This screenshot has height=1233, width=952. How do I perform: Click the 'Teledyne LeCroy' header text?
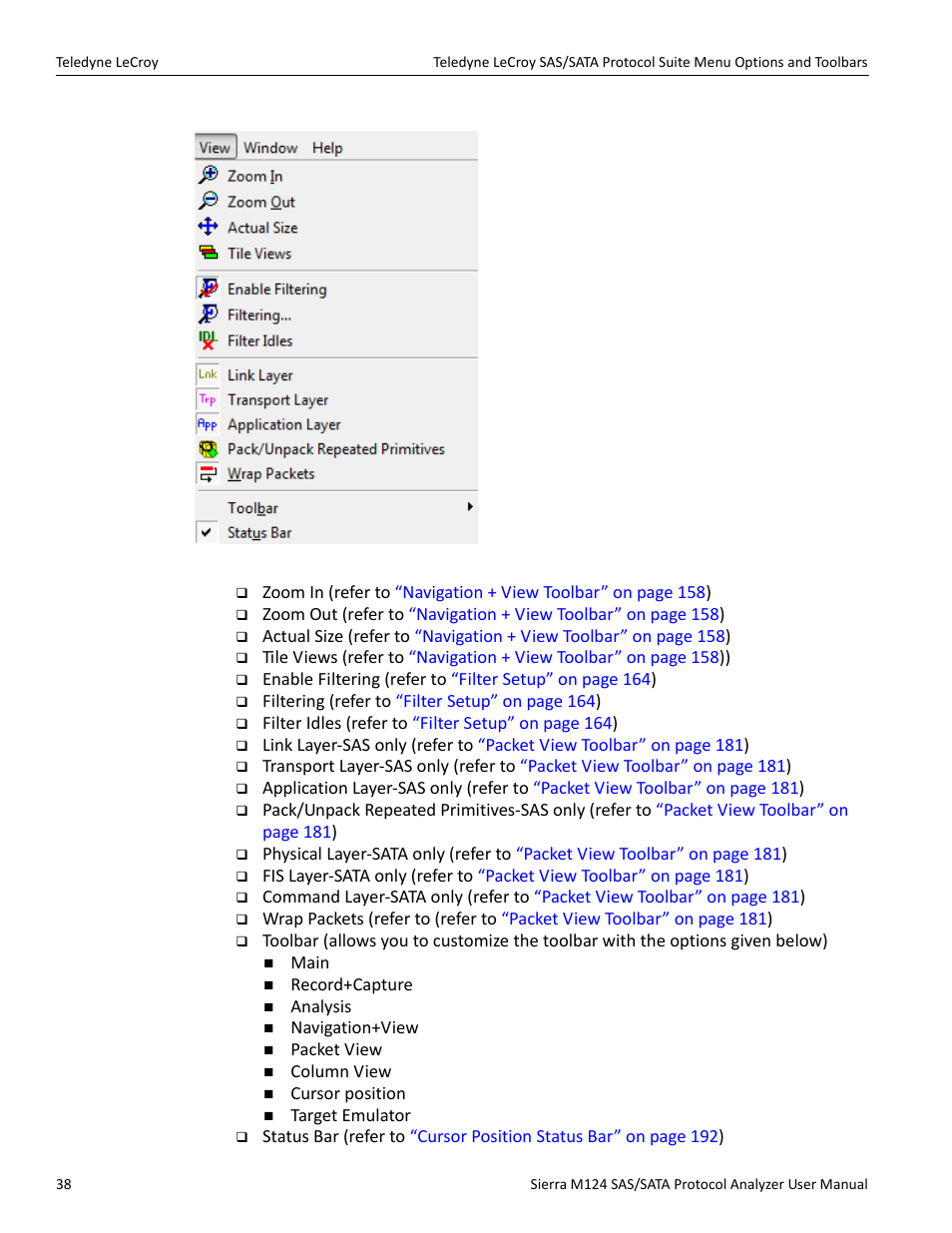[107, 62]
